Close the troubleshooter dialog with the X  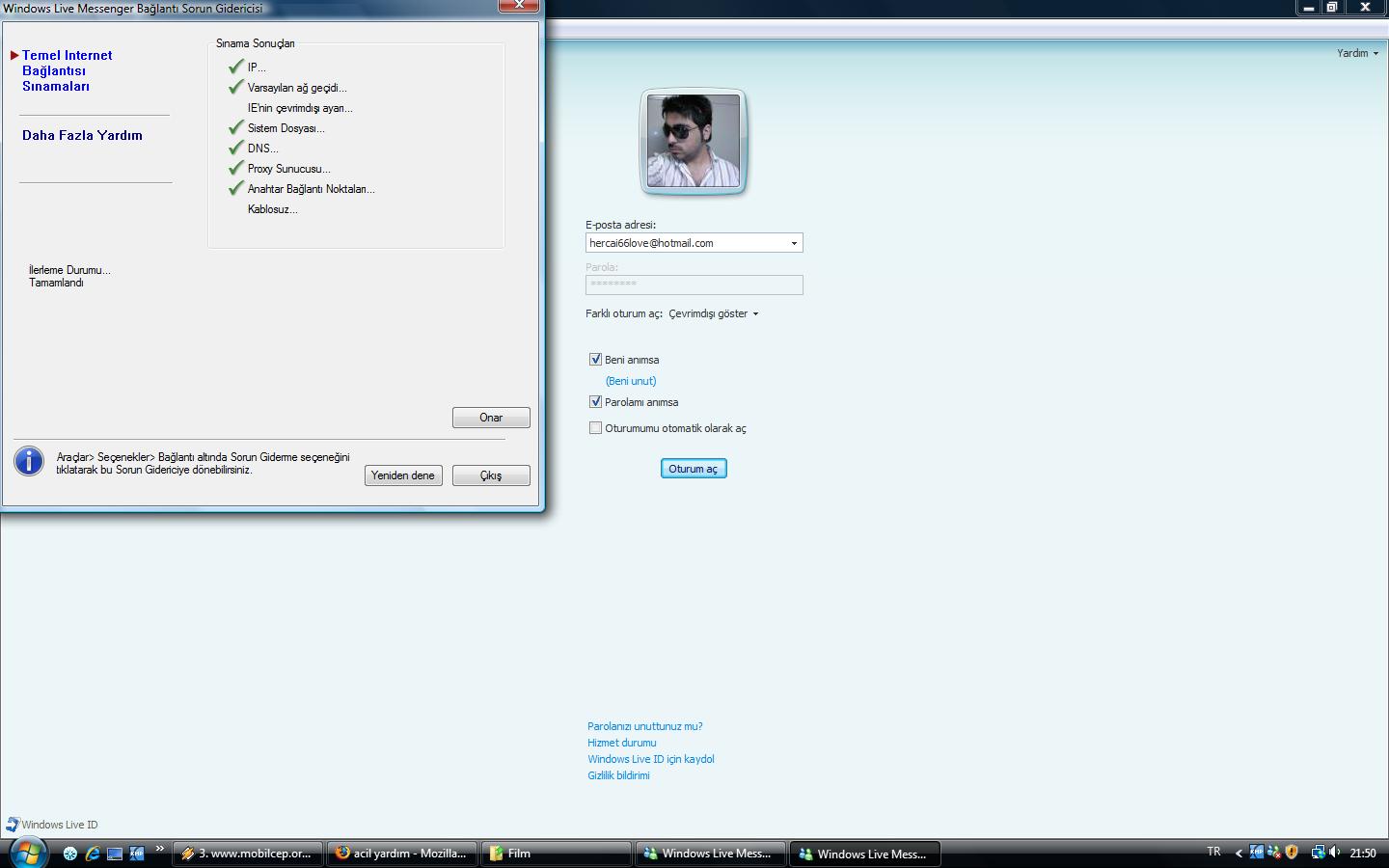tap(519, 6)
